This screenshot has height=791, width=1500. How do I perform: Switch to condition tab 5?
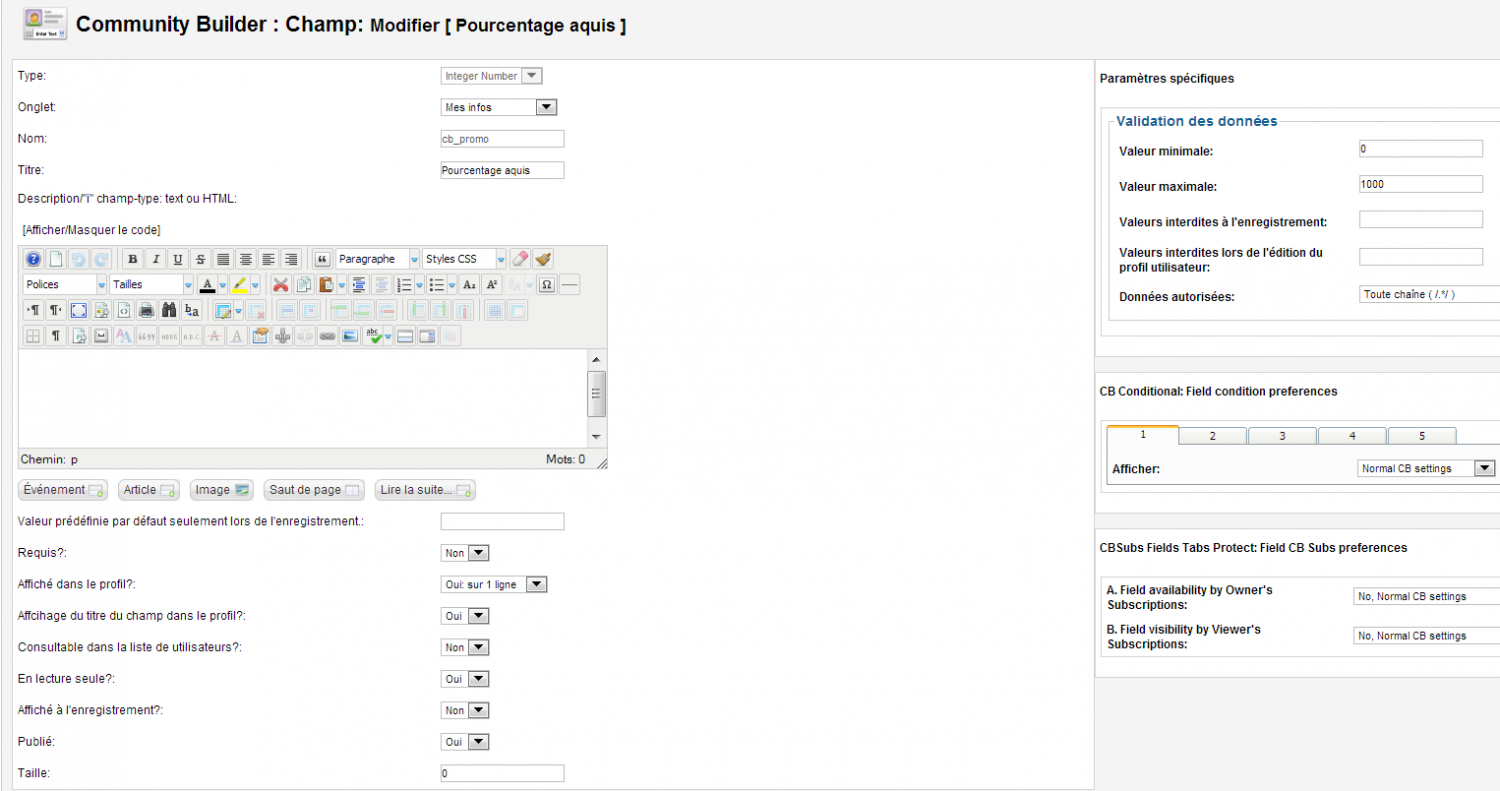click(x=1421, y=436)
